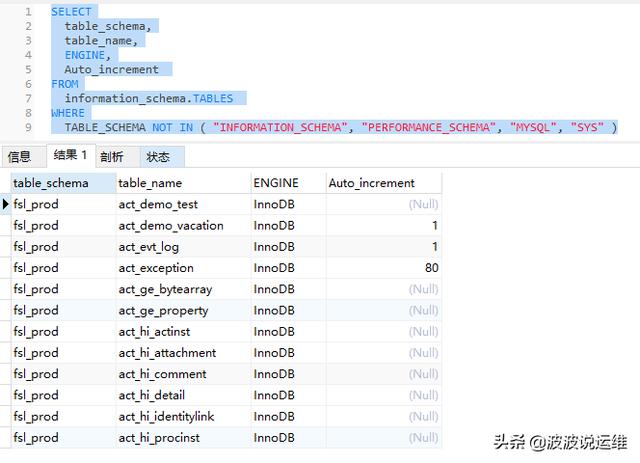Image resolution: width=640 pixels, height=463 pixels.
Task: Place cursor on table_name in line 3
Action: (98, 41)
